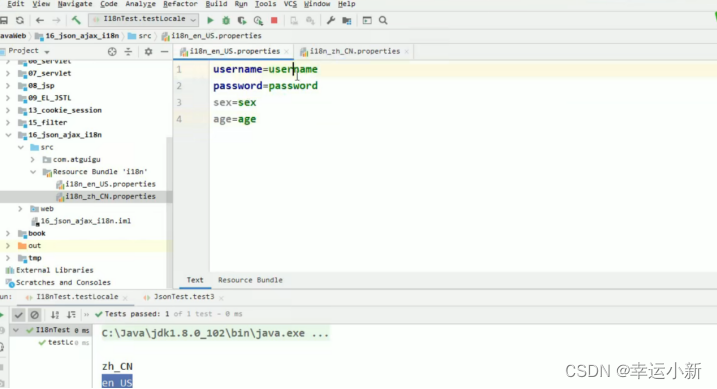Start debugging with the bug icon
Screen dimensions: 717x389
[x=226, y=20]
